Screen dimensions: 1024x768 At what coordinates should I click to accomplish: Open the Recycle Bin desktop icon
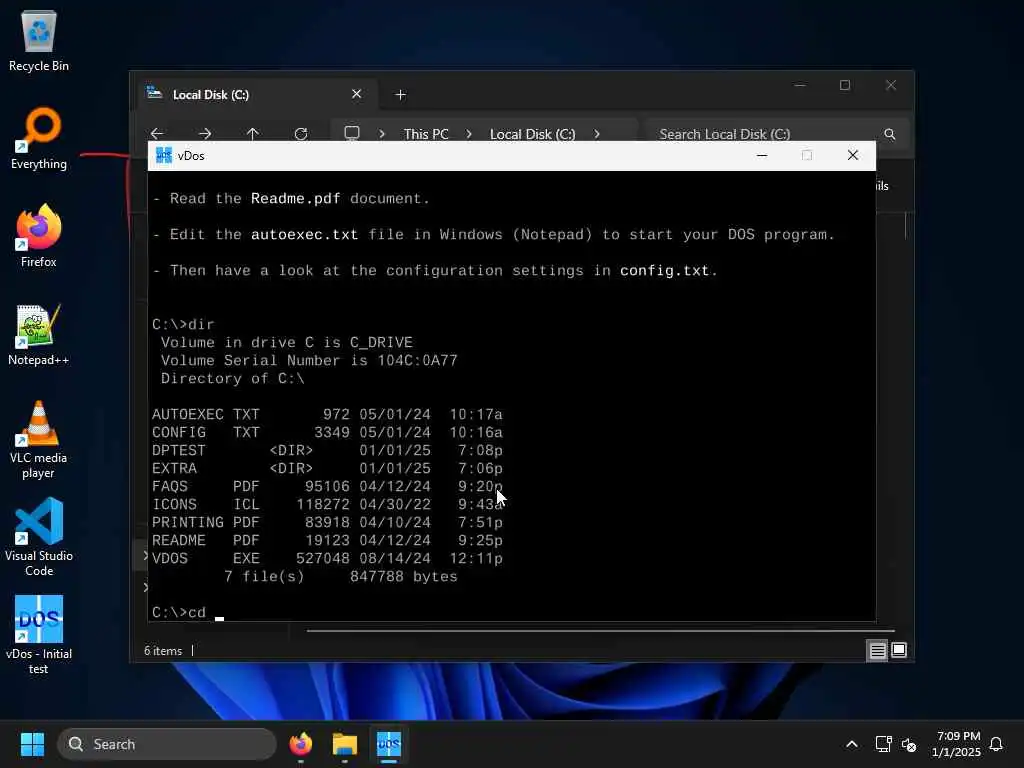coord(39,40)
